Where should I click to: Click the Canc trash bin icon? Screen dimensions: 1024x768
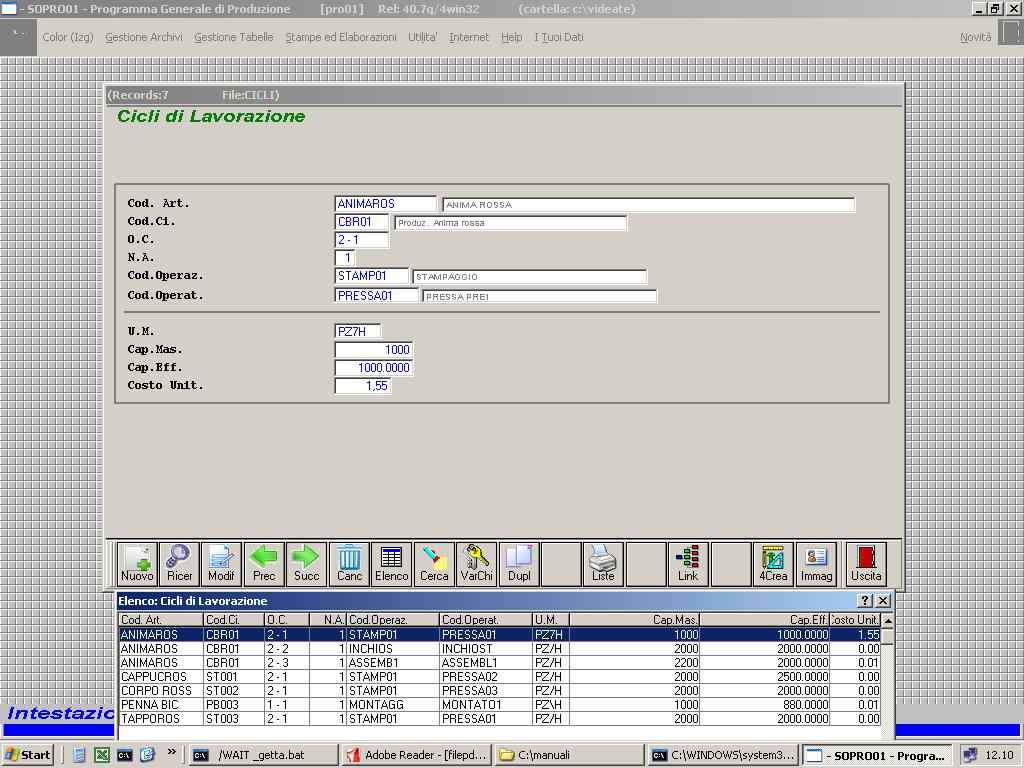pos(349,564)
